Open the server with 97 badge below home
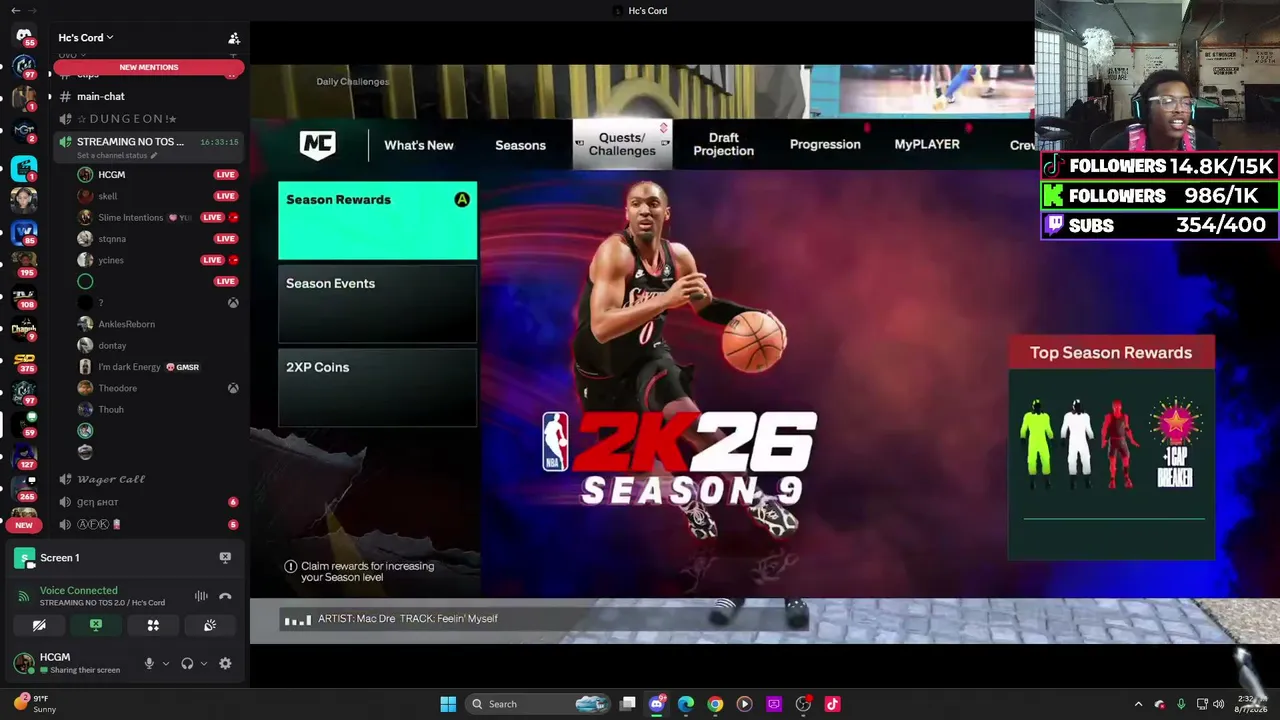Screen dimensions: 1280x720 pyautogui.click(x=24, y=67)
